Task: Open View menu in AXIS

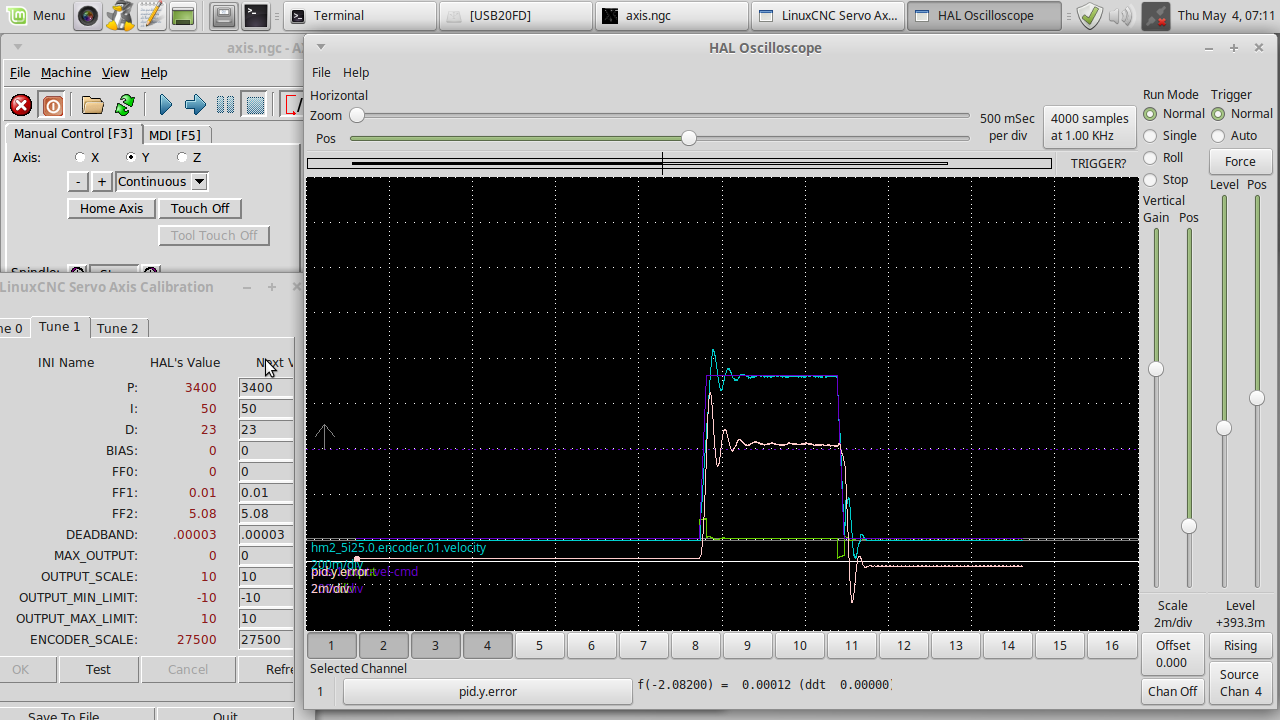Action: [116, 72]
